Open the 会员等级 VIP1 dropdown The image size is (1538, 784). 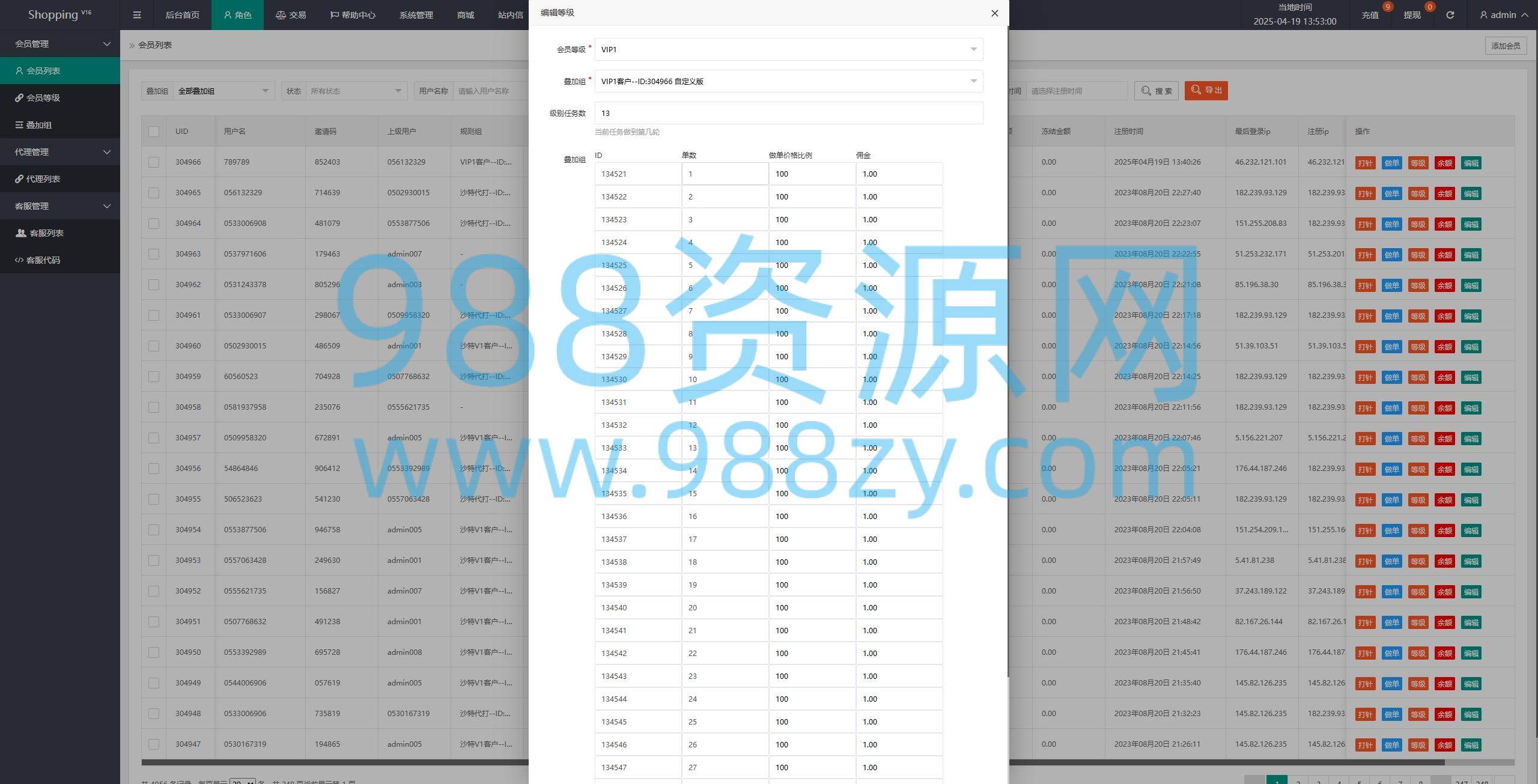[x=788, y=49]
